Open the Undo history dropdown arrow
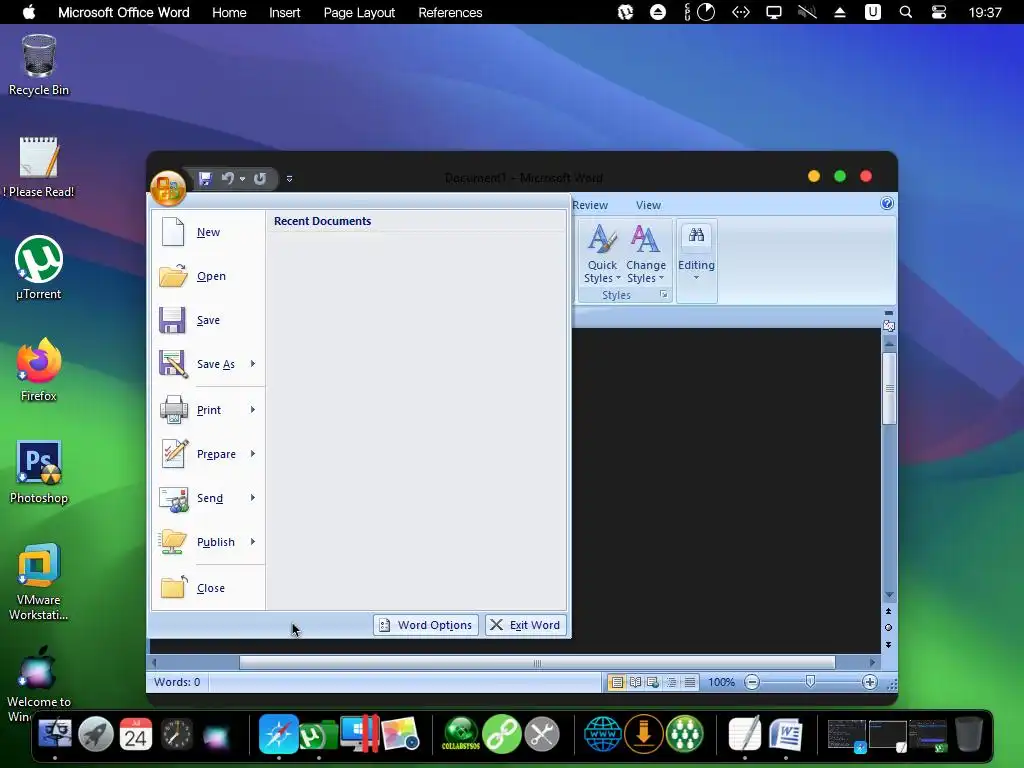Viewport: 1024px width, 768px height. click(x=242, y=178)
